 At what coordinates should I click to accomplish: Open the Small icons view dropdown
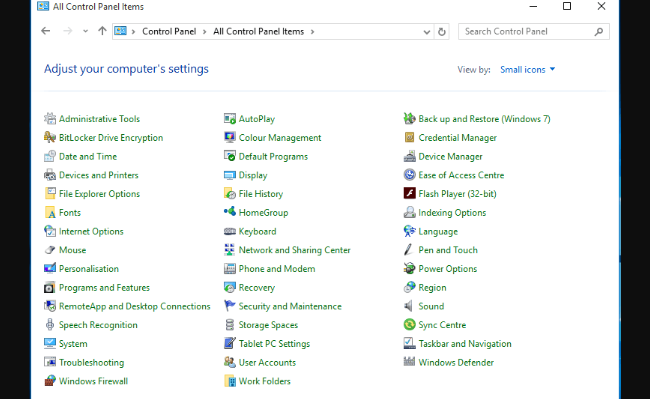(527, 70)
